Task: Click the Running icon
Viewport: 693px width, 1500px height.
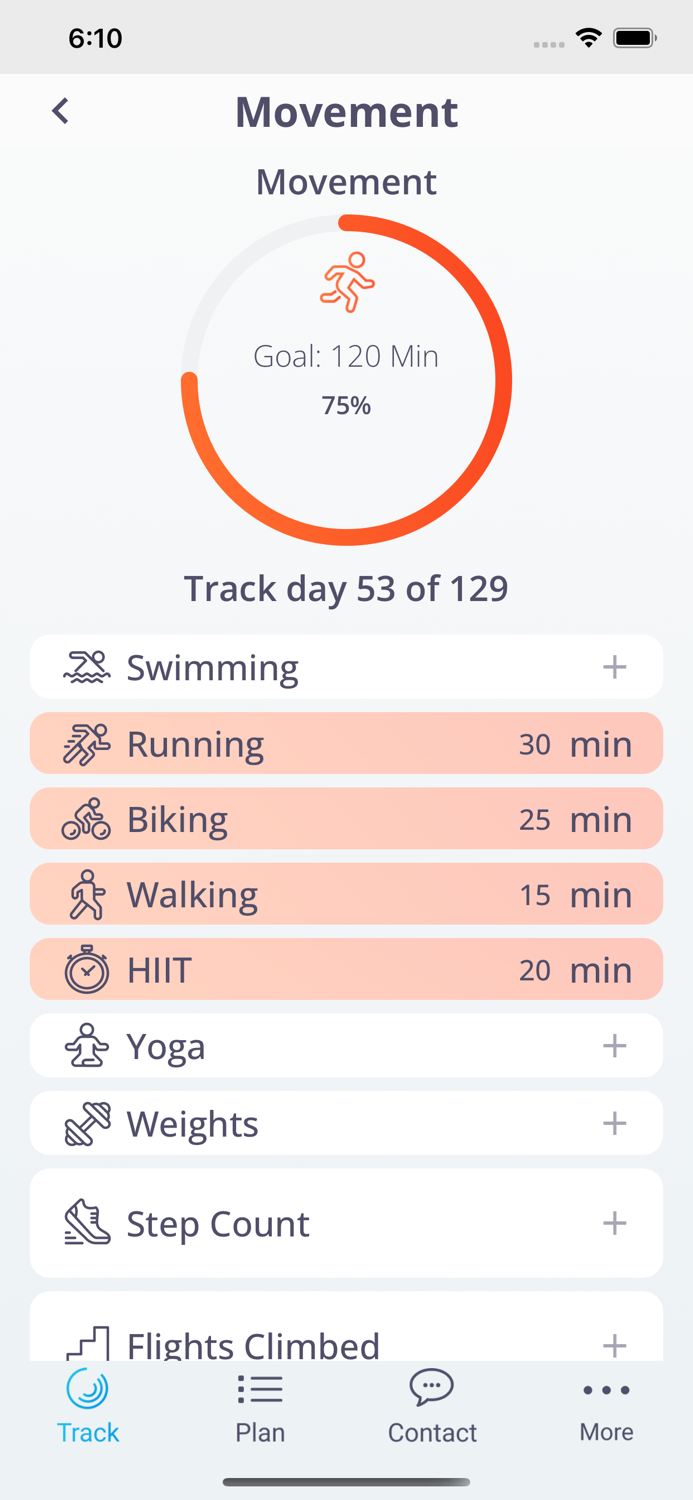Action: point(86,742)
